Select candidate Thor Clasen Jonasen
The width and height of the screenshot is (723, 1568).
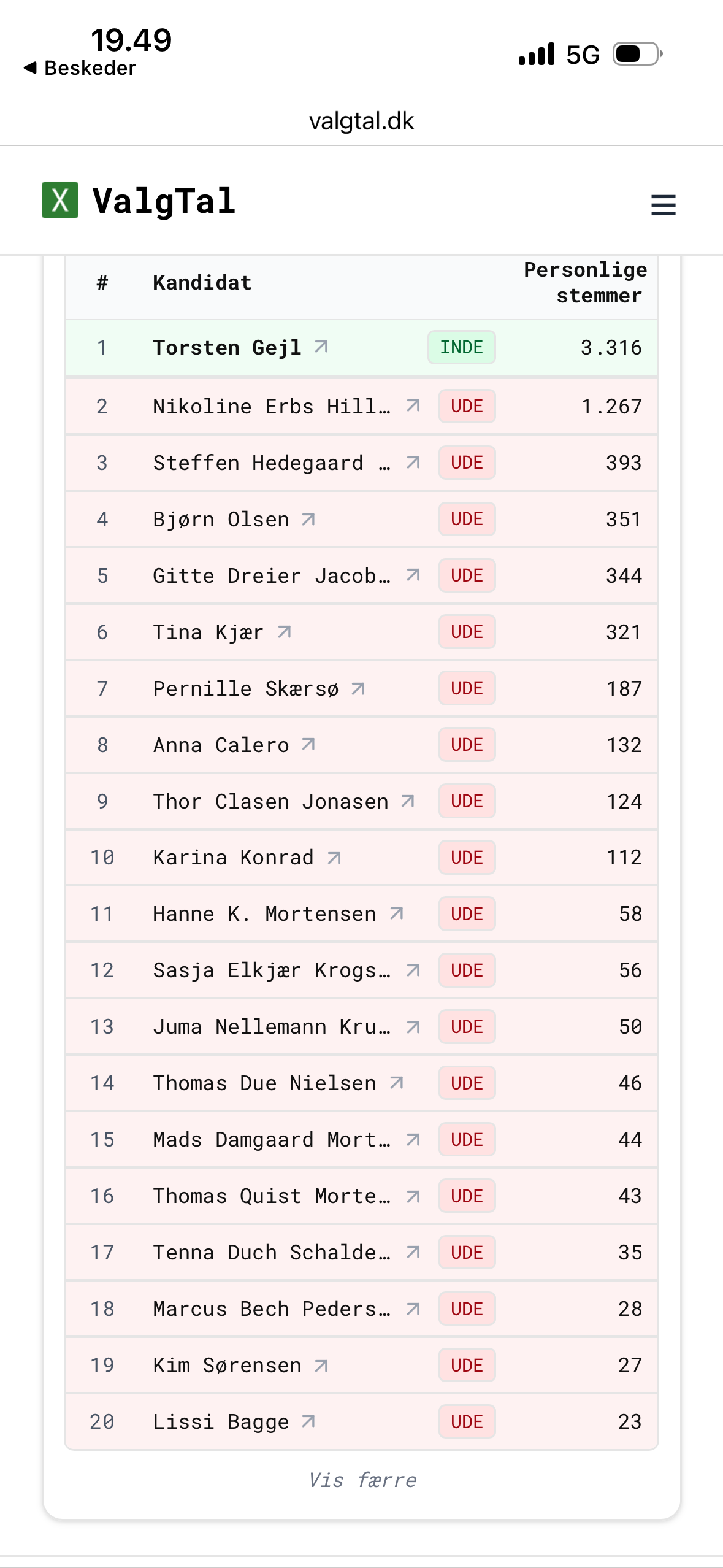tap(270, 801)
